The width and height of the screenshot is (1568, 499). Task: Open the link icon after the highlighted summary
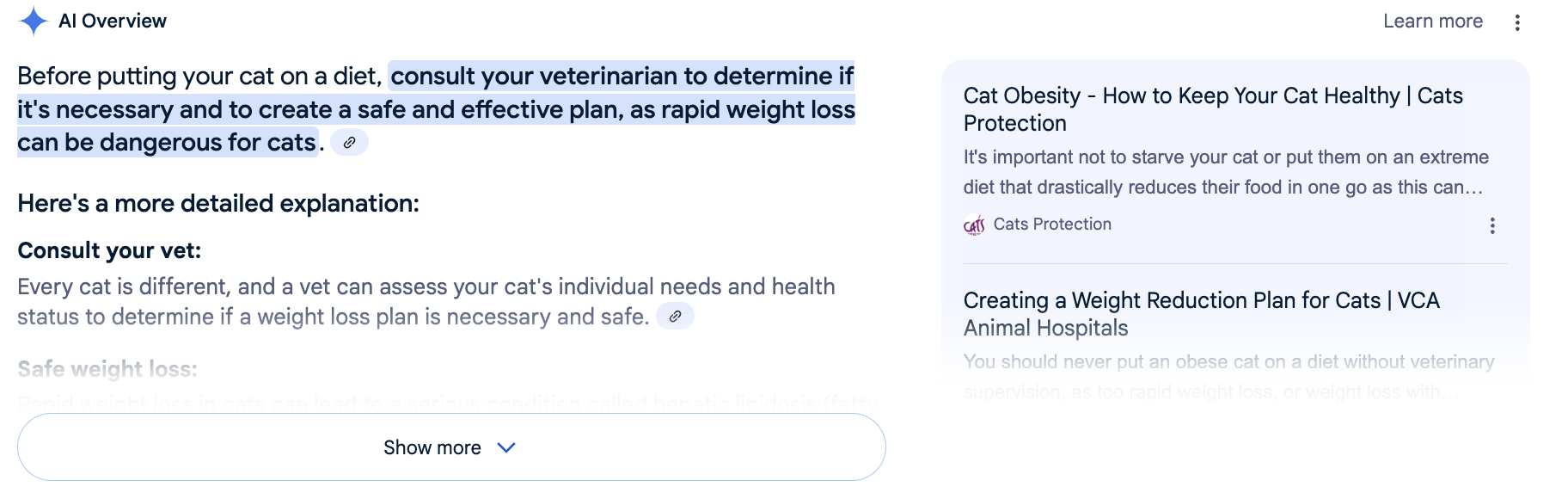click(x=349, y=142)
